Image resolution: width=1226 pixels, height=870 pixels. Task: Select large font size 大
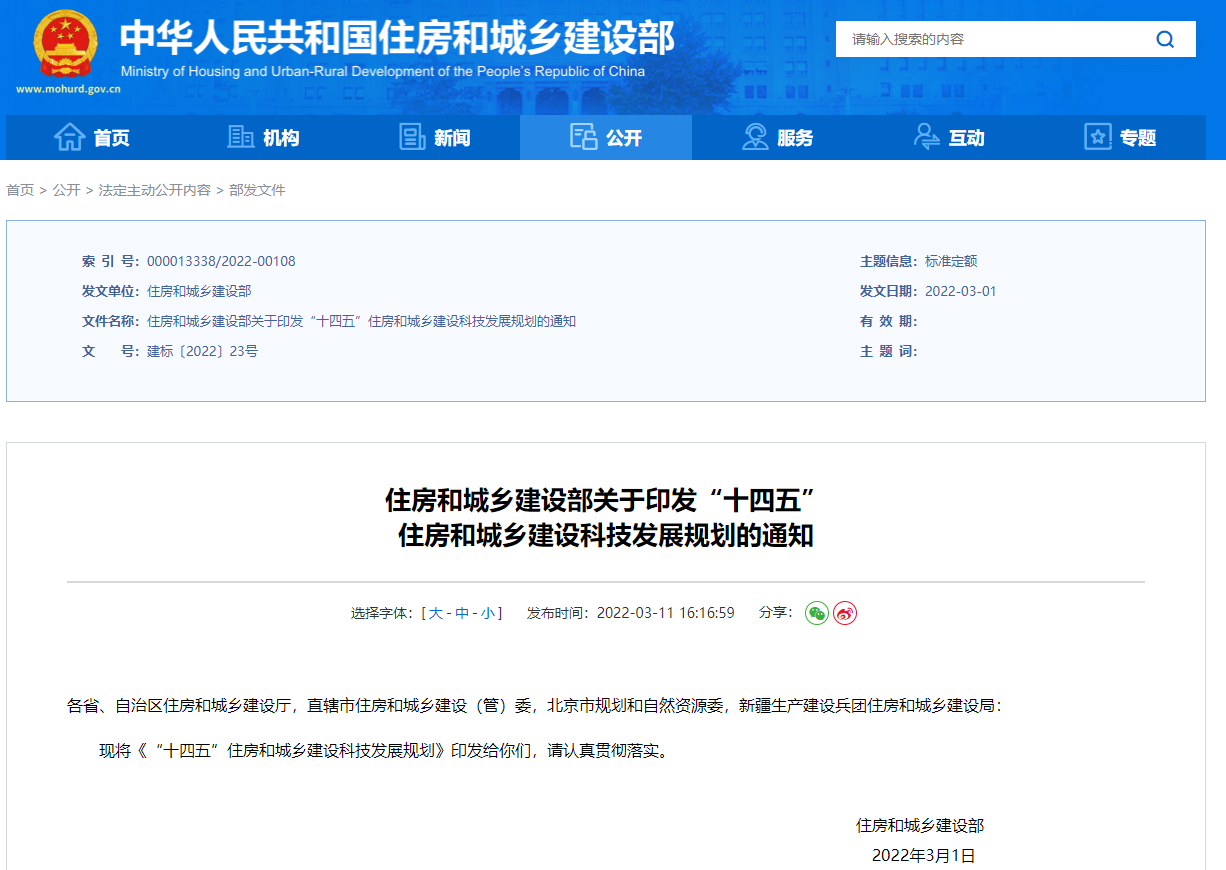436,613
